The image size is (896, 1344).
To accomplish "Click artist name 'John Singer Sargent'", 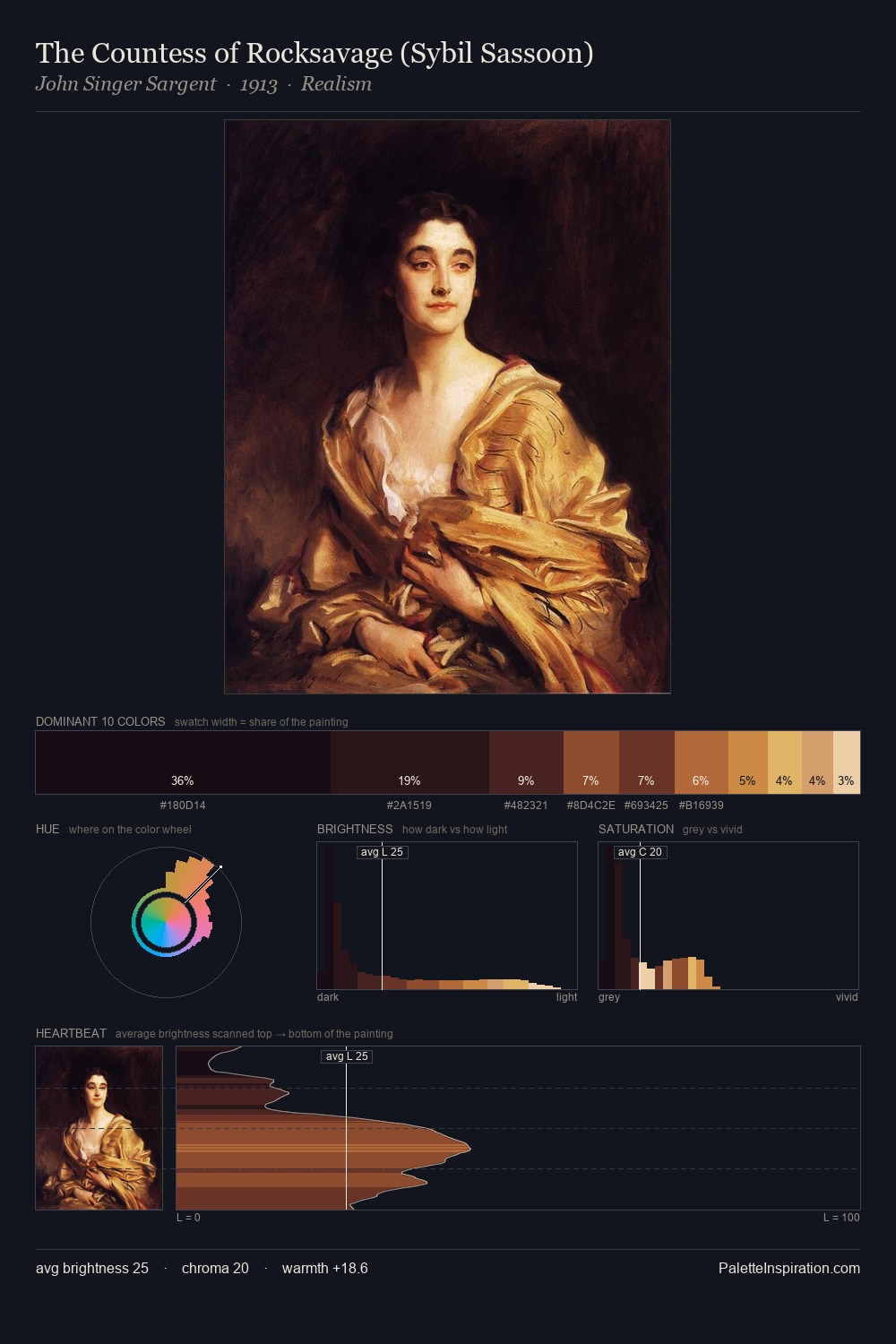I will [x=125, y=84].
